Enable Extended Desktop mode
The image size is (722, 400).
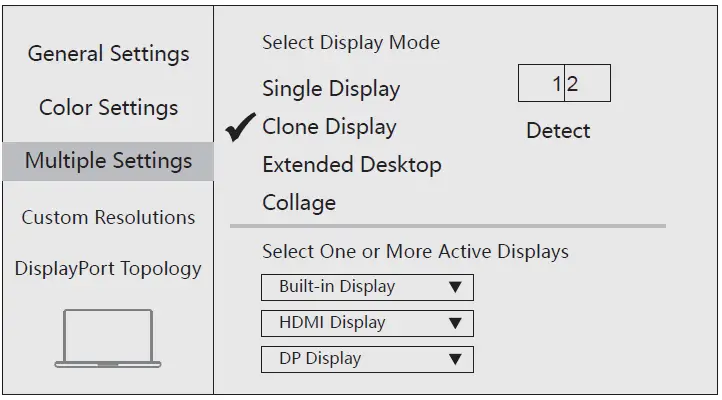pos(351,165)
